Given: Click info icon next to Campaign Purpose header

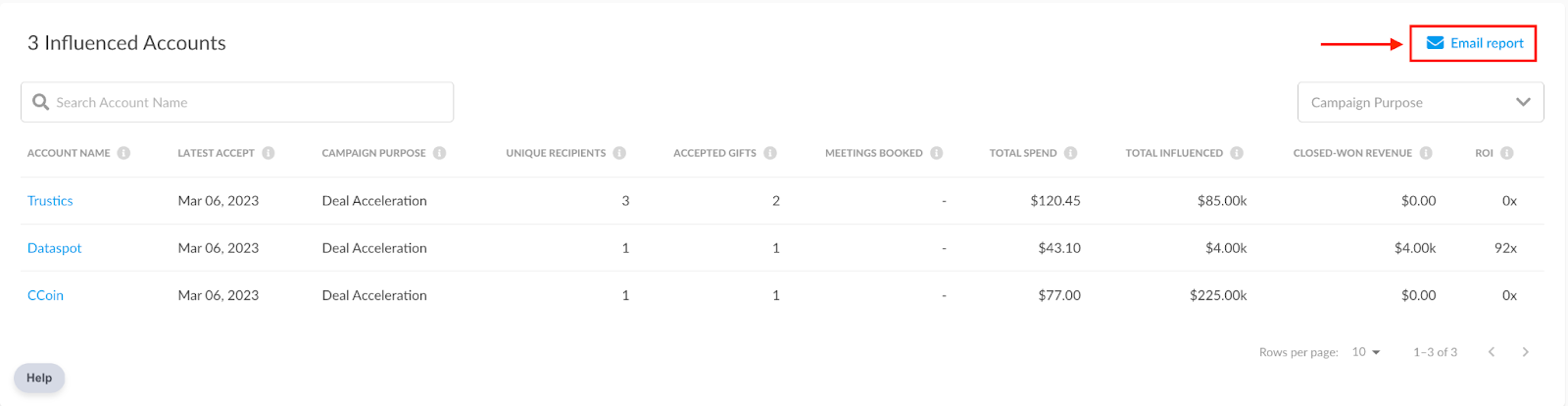Looking at the screenshot, I should click(439, 153).
